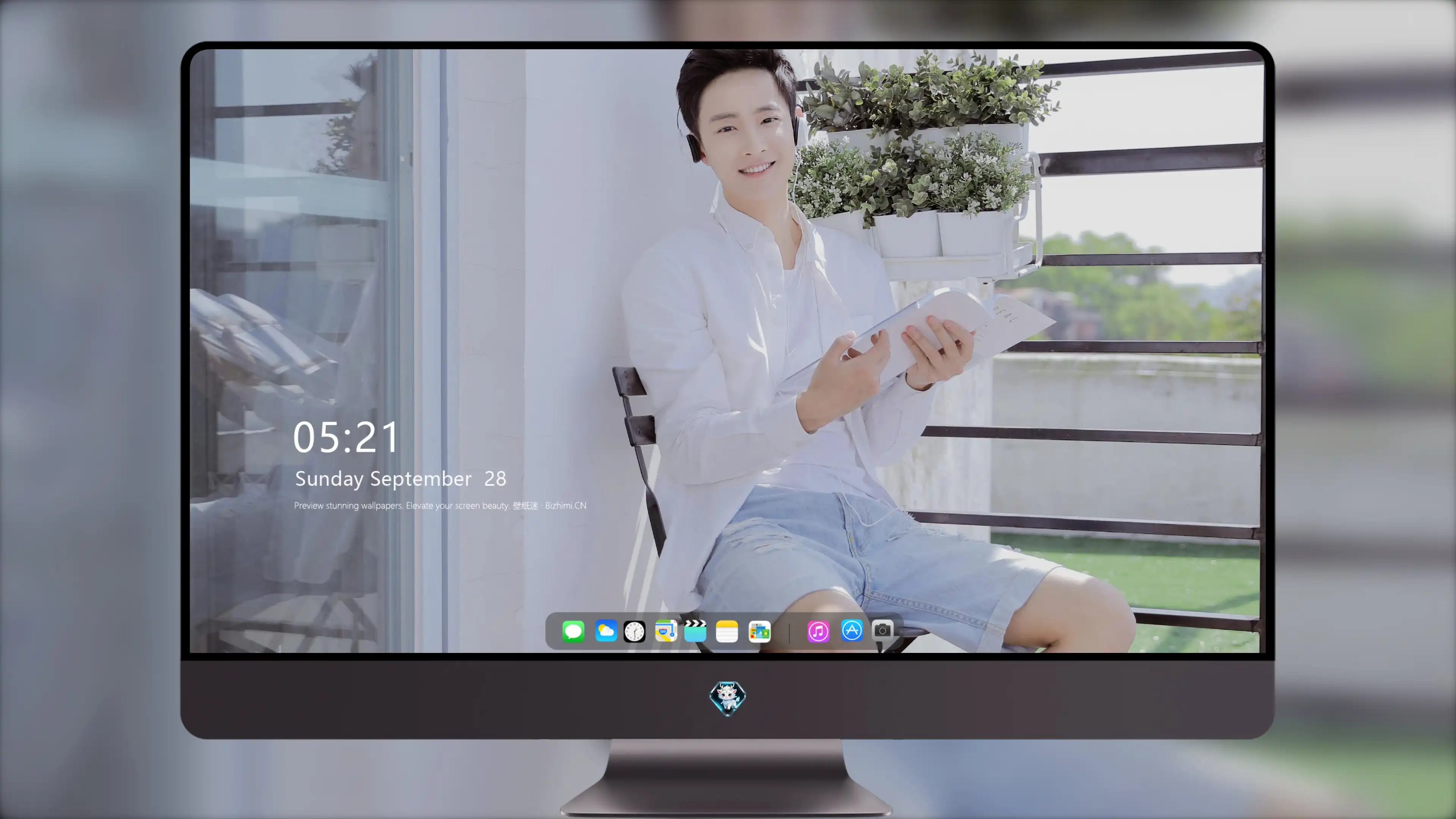
Task: Launch the Weather app from the dock
Action: [x=606, y=631]
